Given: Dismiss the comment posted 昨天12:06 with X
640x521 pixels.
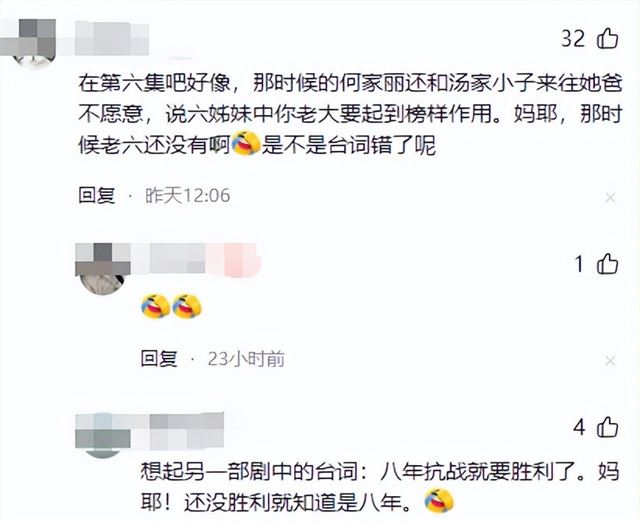Looking at the screenshot, I should click(610, 198).
